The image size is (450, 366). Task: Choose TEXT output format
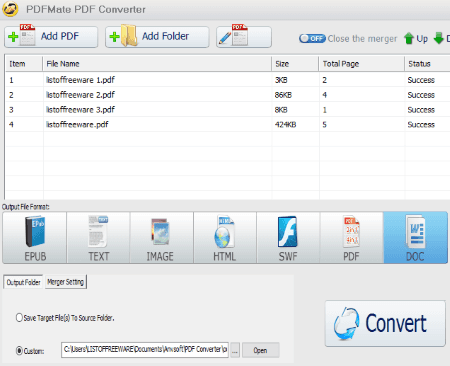(x=98, y=238)
